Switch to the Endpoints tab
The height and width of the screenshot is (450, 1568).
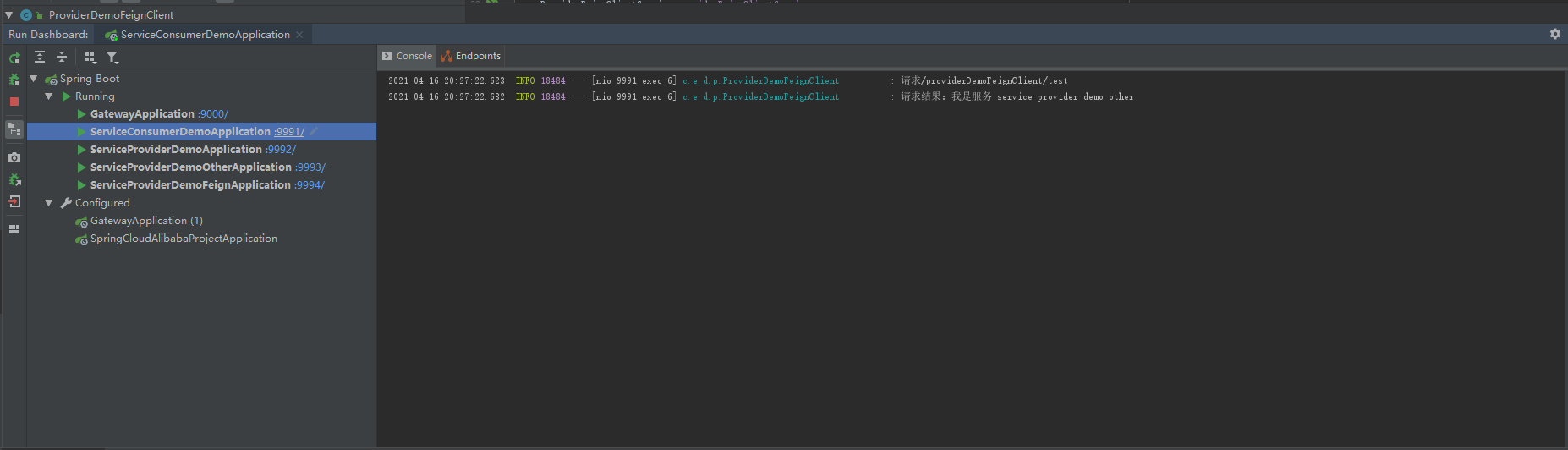[470, 56]
